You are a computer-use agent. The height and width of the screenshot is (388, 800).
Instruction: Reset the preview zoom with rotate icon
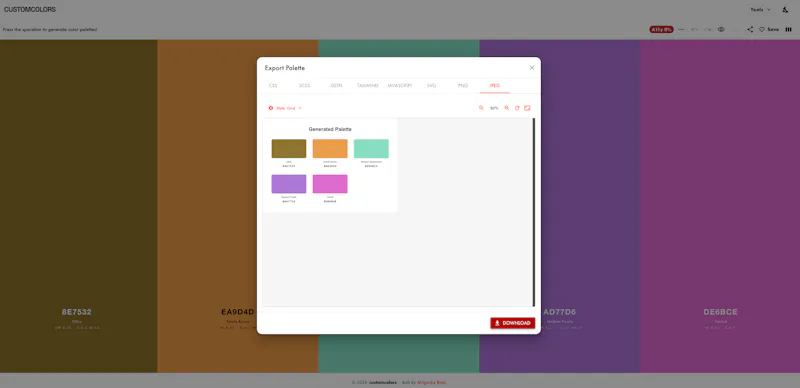click(x=517, y=108)
